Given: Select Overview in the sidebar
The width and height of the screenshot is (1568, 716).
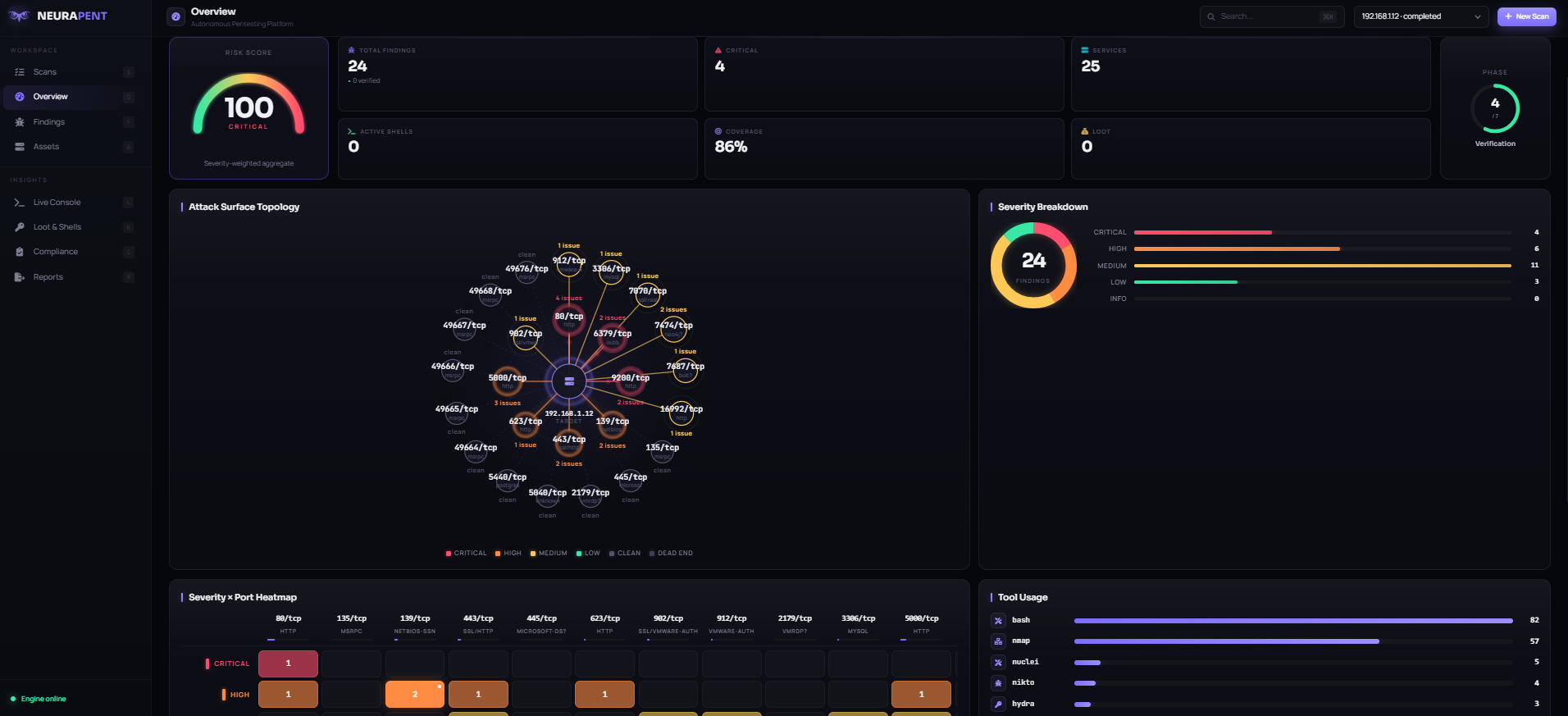Looking at the screenshot, I should (75, 97).
